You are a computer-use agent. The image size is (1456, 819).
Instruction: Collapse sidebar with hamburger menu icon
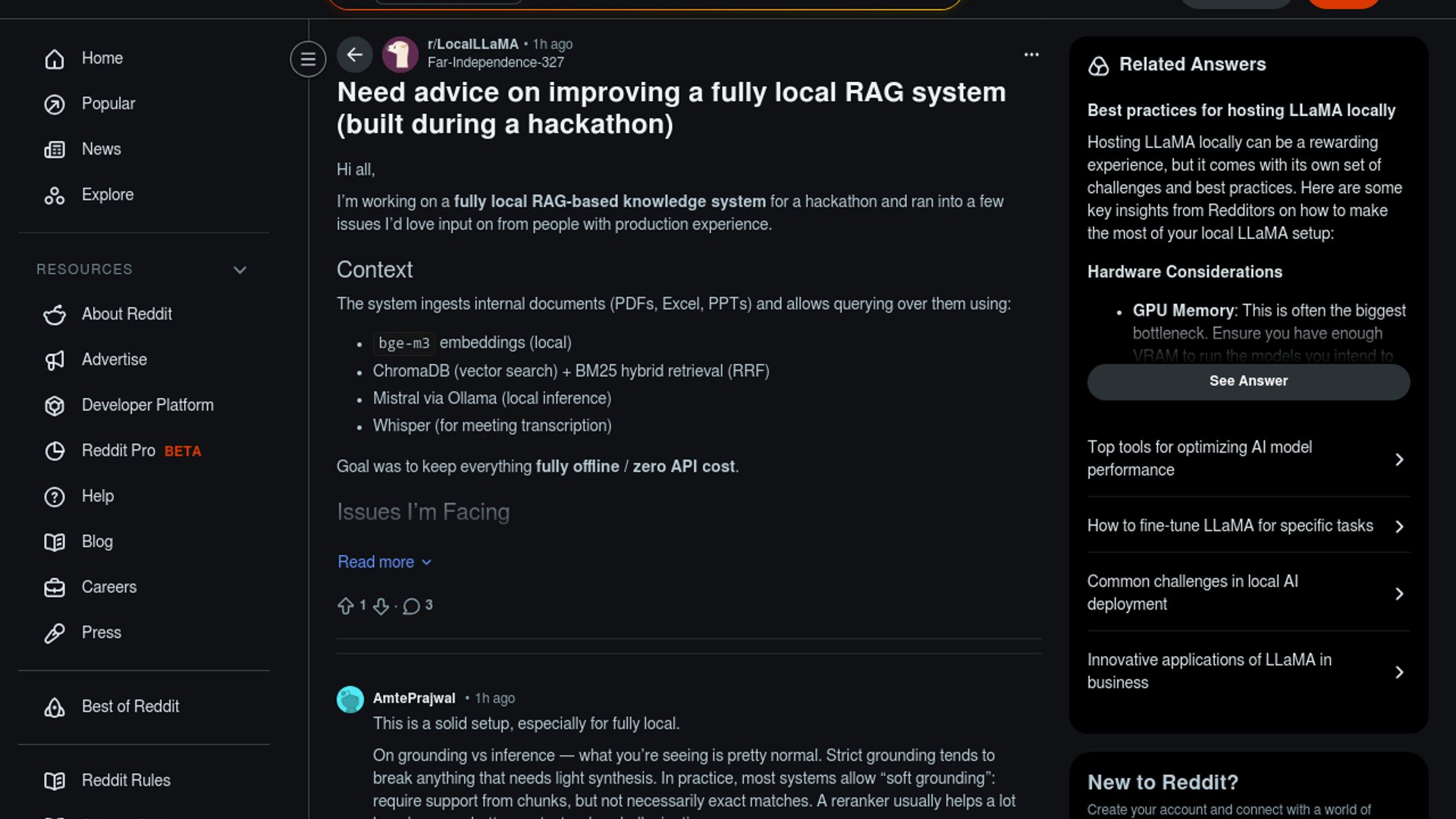coord(308,58)
